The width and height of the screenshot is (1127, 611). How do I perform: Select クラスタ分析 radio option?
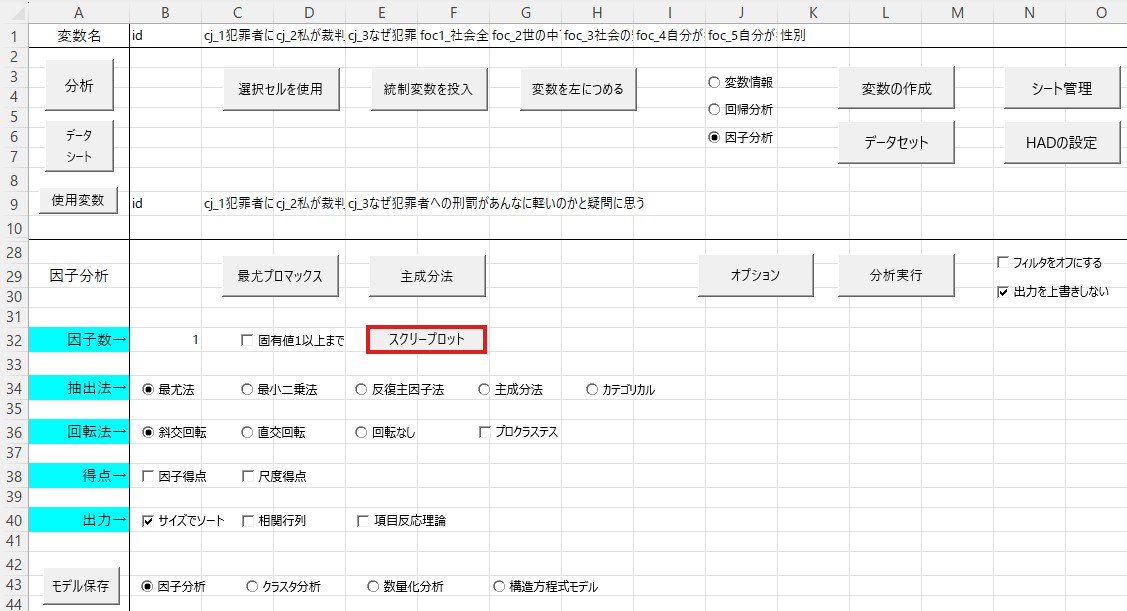[x=252, y=587]
